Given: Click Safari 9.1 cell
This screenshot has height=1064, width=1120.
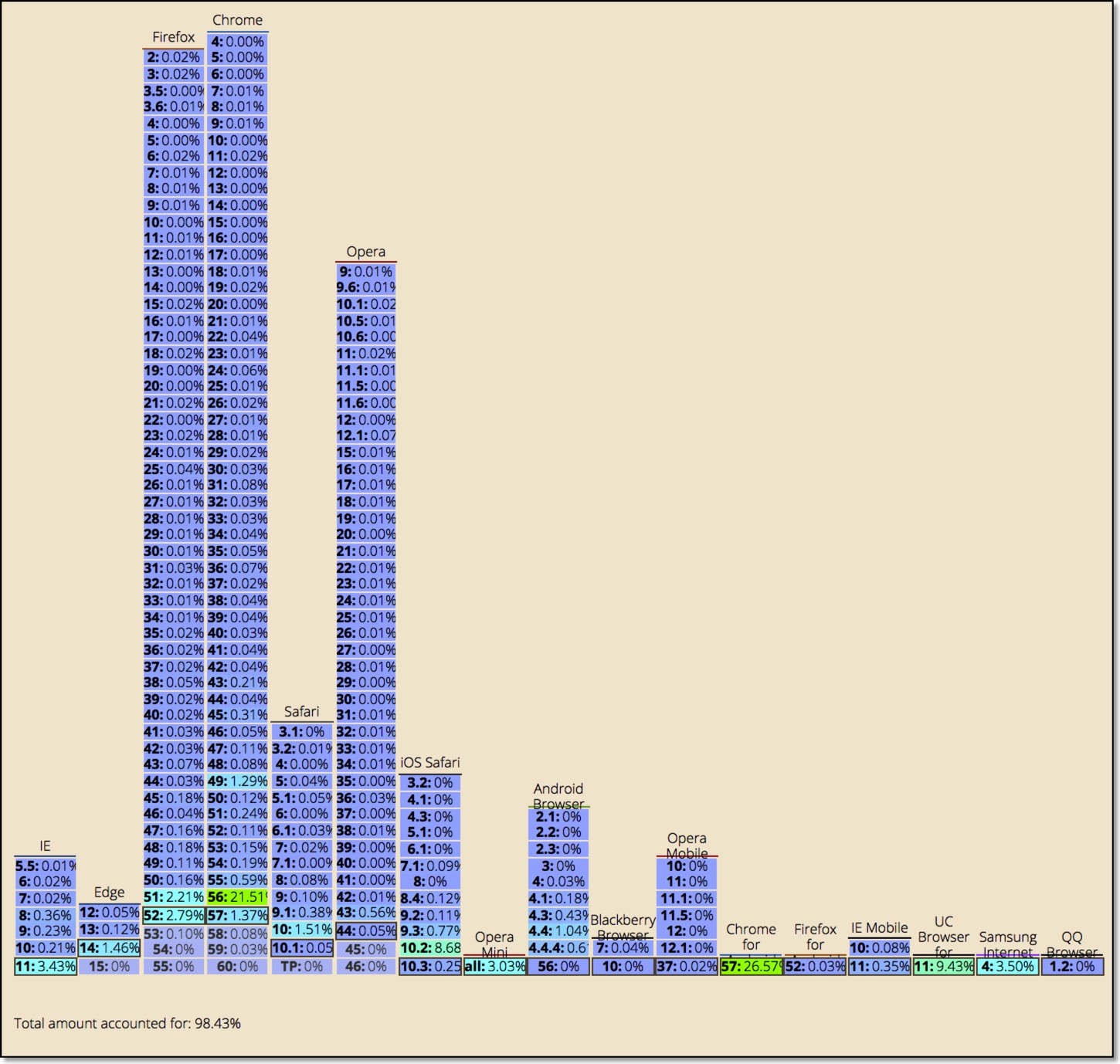Looking at the screenshot, I should coord(302,913).
